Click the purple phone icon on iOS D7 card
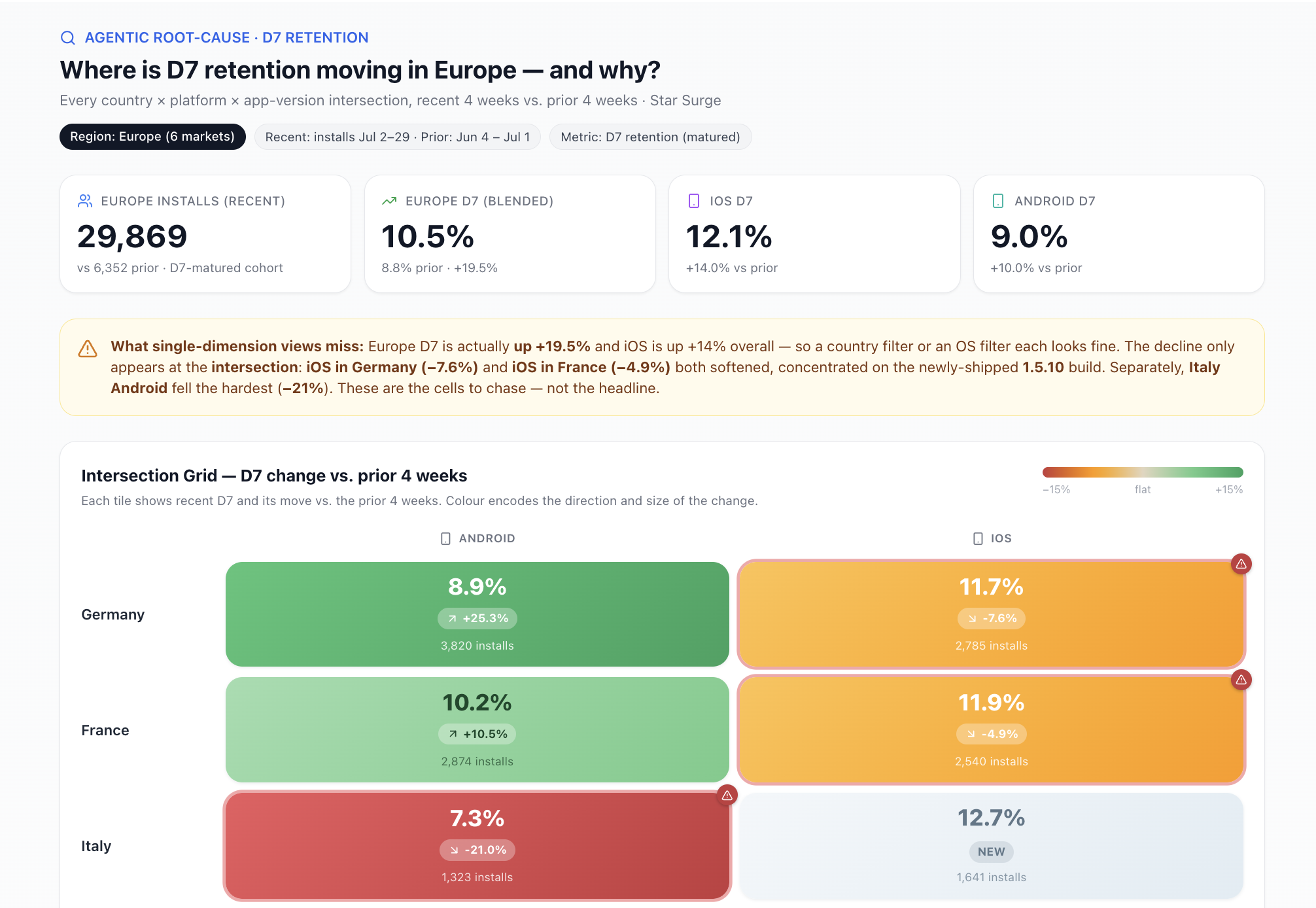 point(694,201)
